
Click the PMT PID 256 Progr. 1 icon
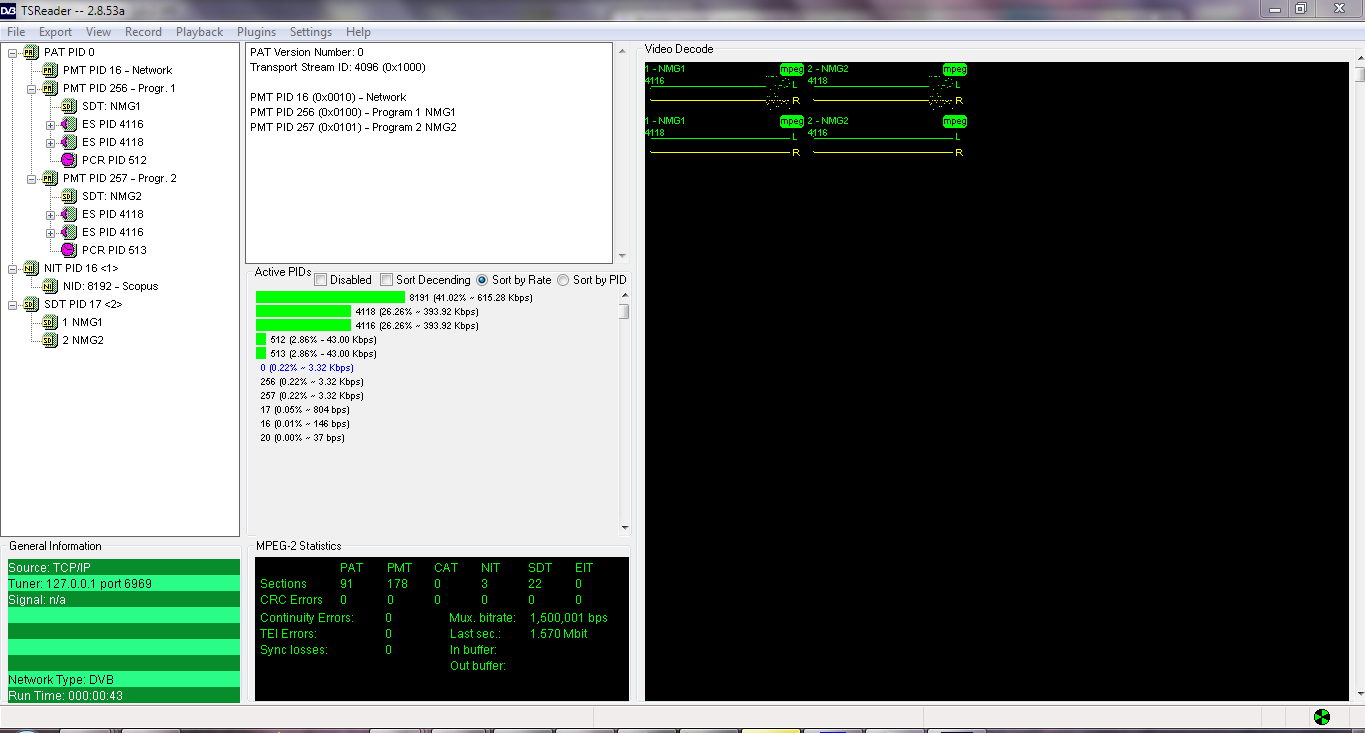(x=49, y=88)
